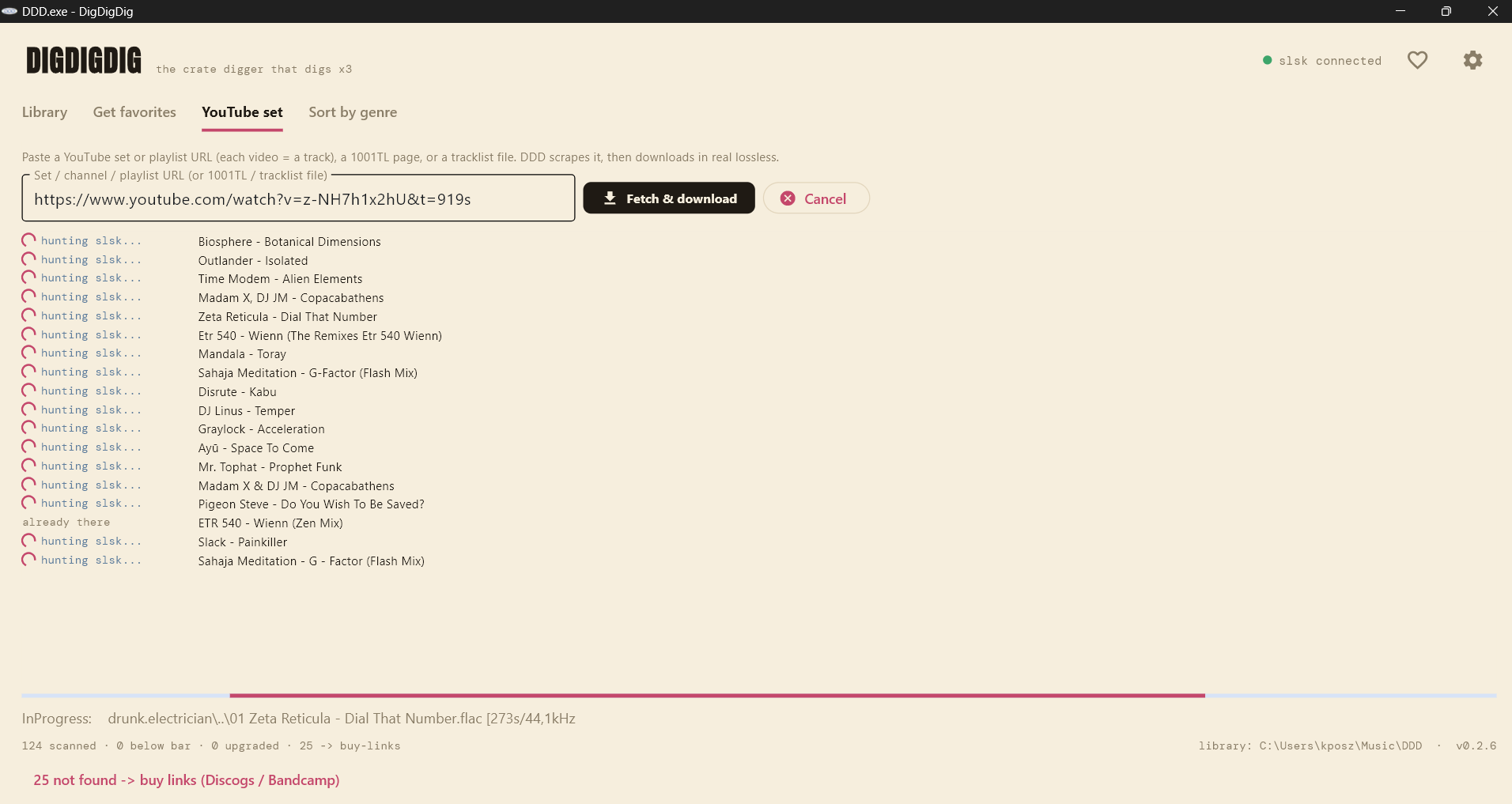The height and width of the screenshot is (804, 1512).
Task: Click spinner beside Slack - Painkiller
Action: tap(29, 541)
